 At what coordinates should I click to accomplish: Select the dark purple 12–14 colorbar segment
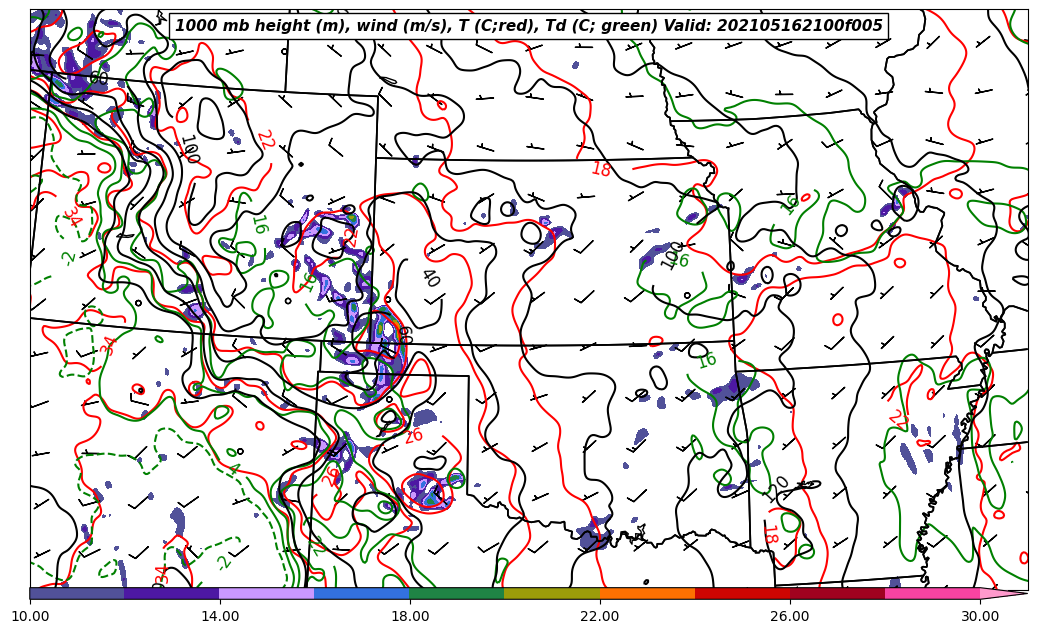coord(172,593)
